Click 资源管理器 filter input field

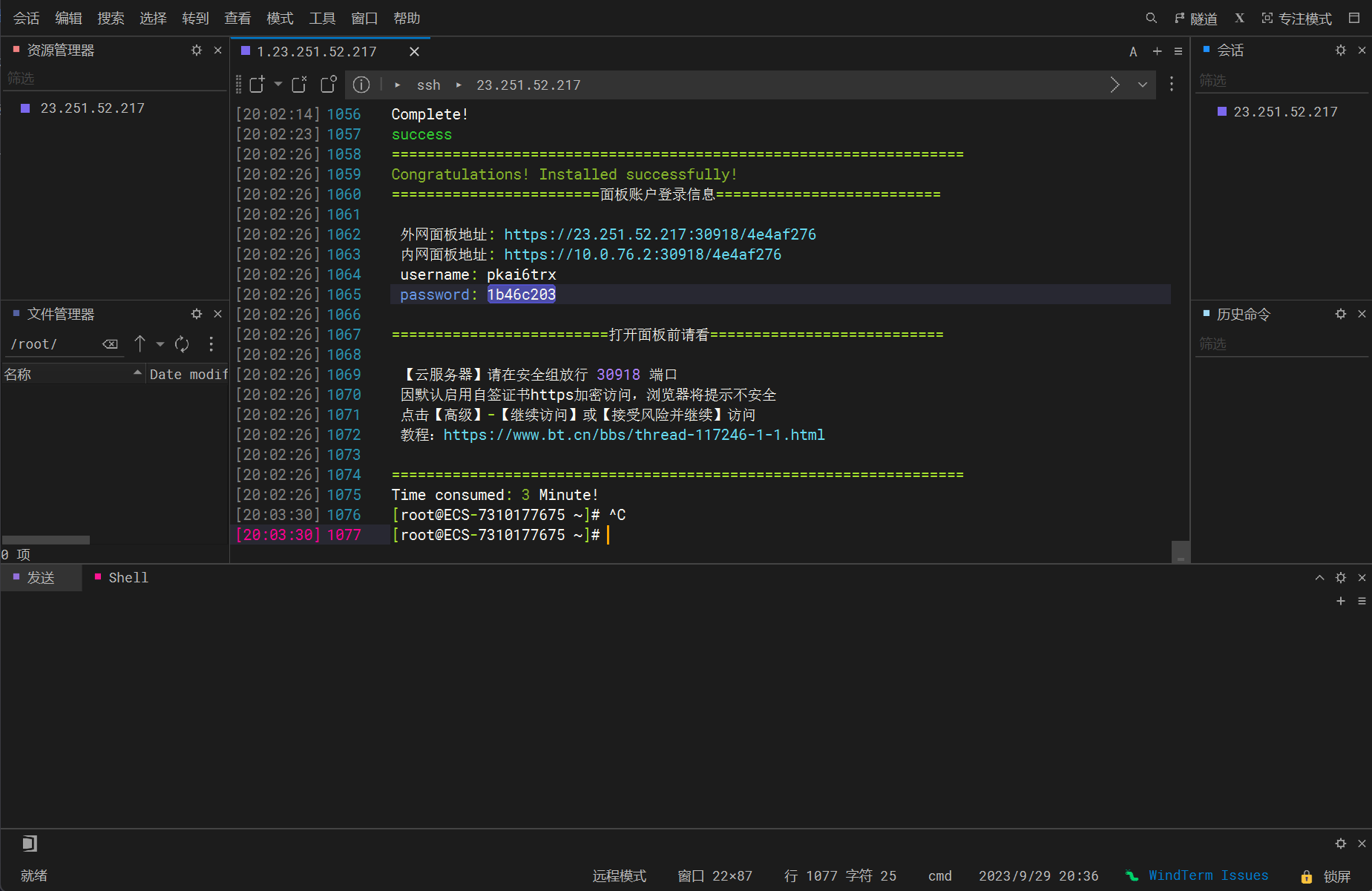point(115,79)
